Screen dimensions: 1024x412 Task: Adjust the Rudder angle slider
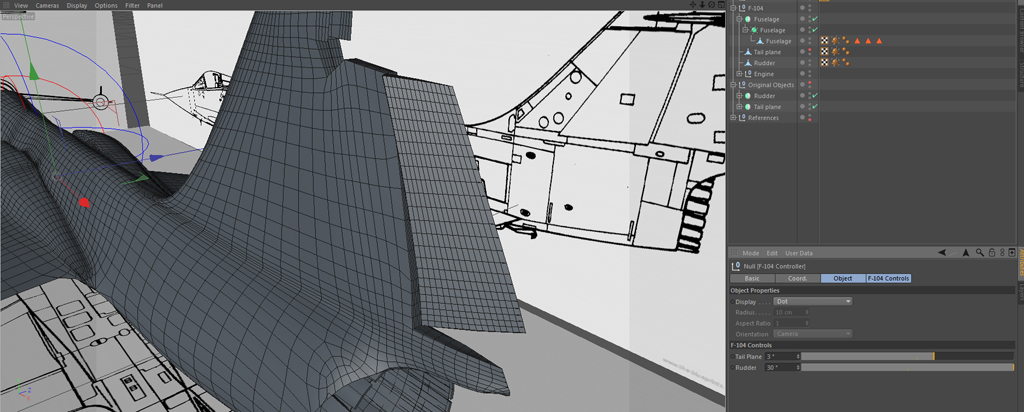[x=907, y=368]
